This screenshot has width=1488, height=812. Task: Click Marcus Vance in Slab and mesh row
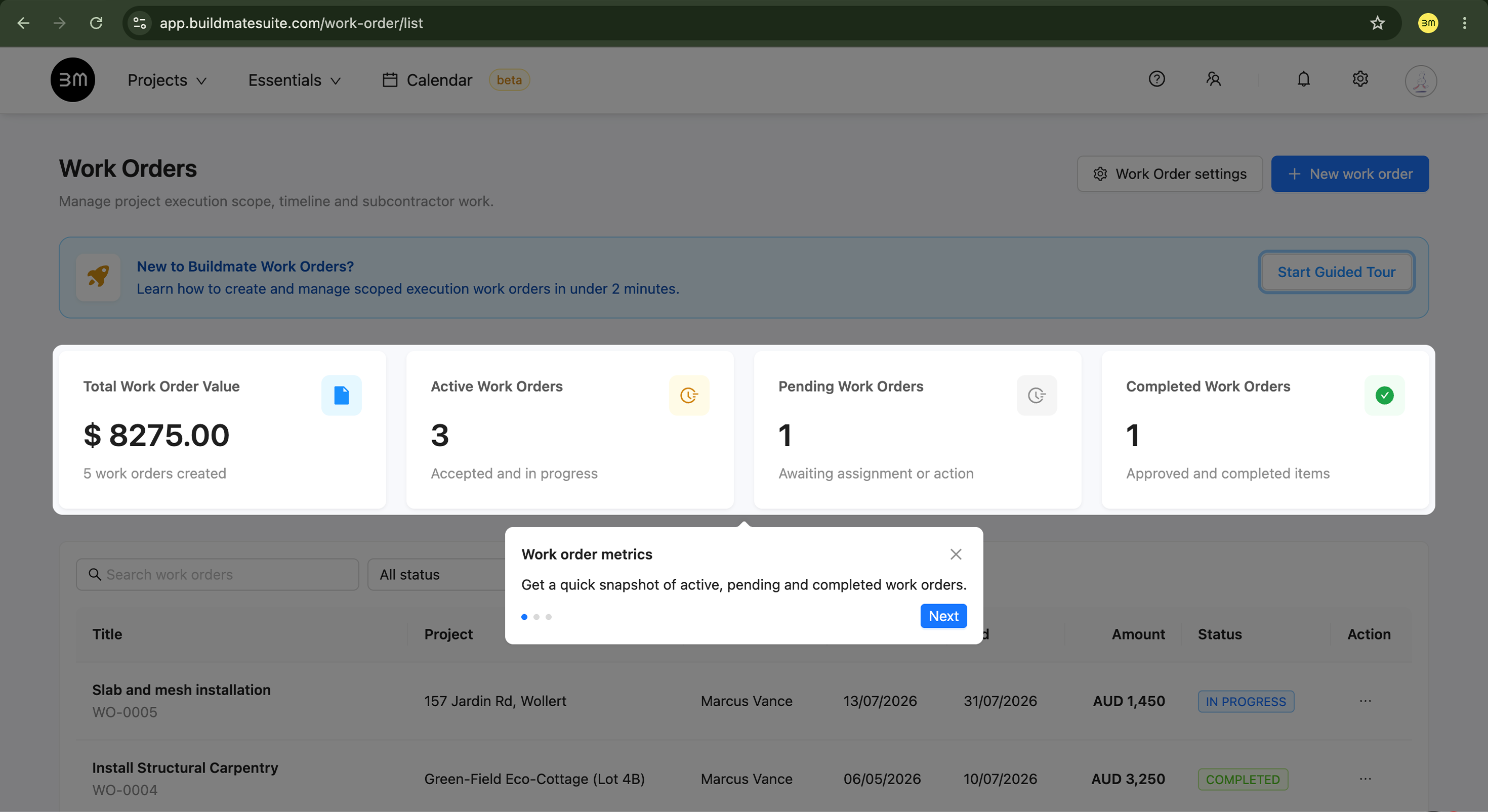(x=747, y=701)
